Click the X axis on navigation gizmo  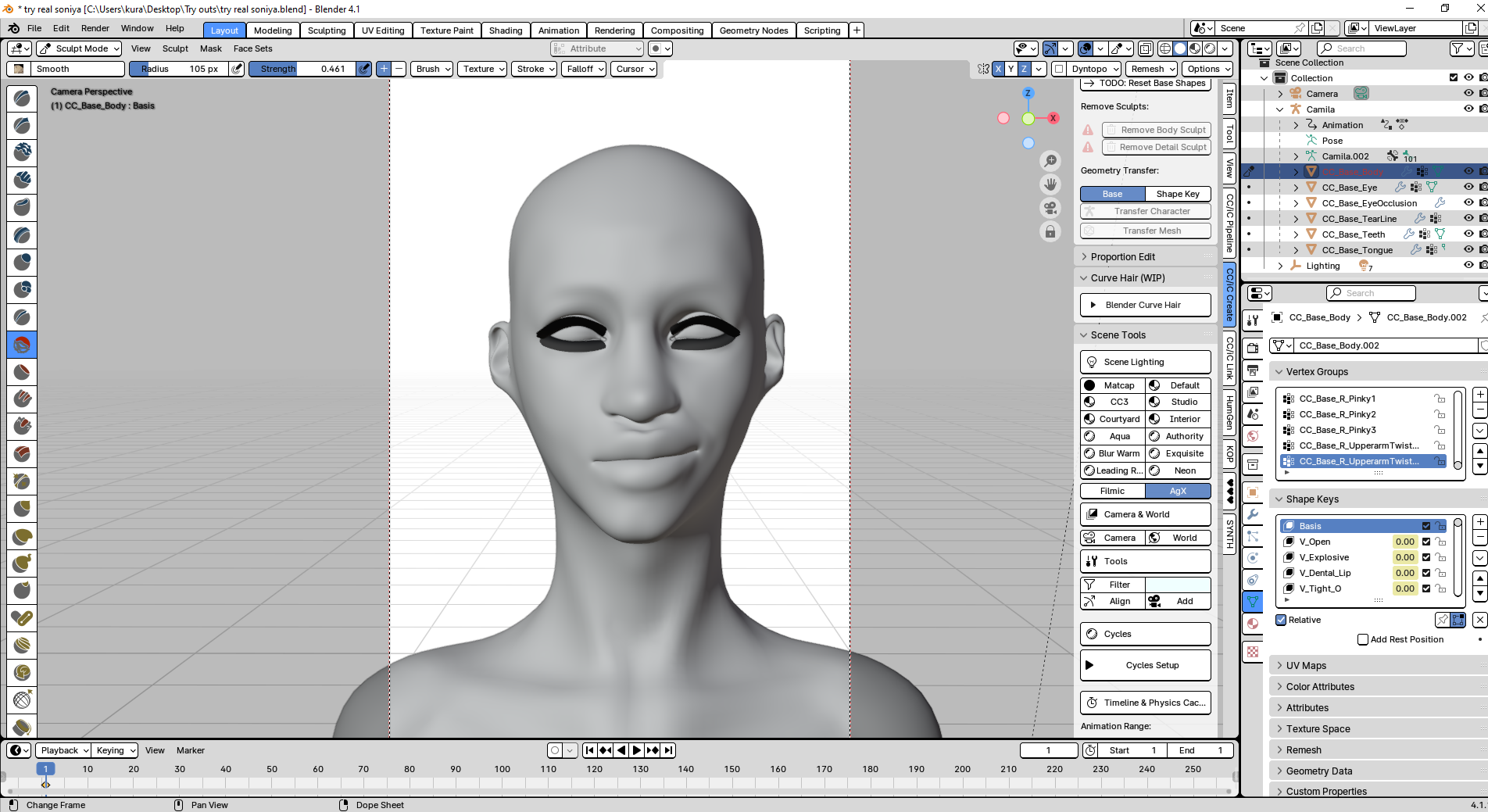(x=1053, y=118)
